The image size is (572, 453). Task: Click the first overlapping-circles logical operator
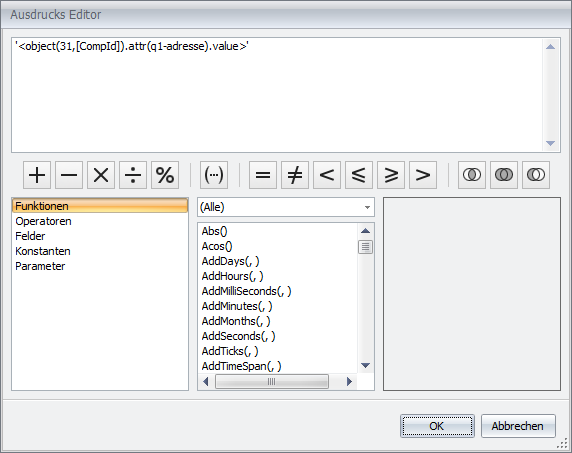point(472,175)
